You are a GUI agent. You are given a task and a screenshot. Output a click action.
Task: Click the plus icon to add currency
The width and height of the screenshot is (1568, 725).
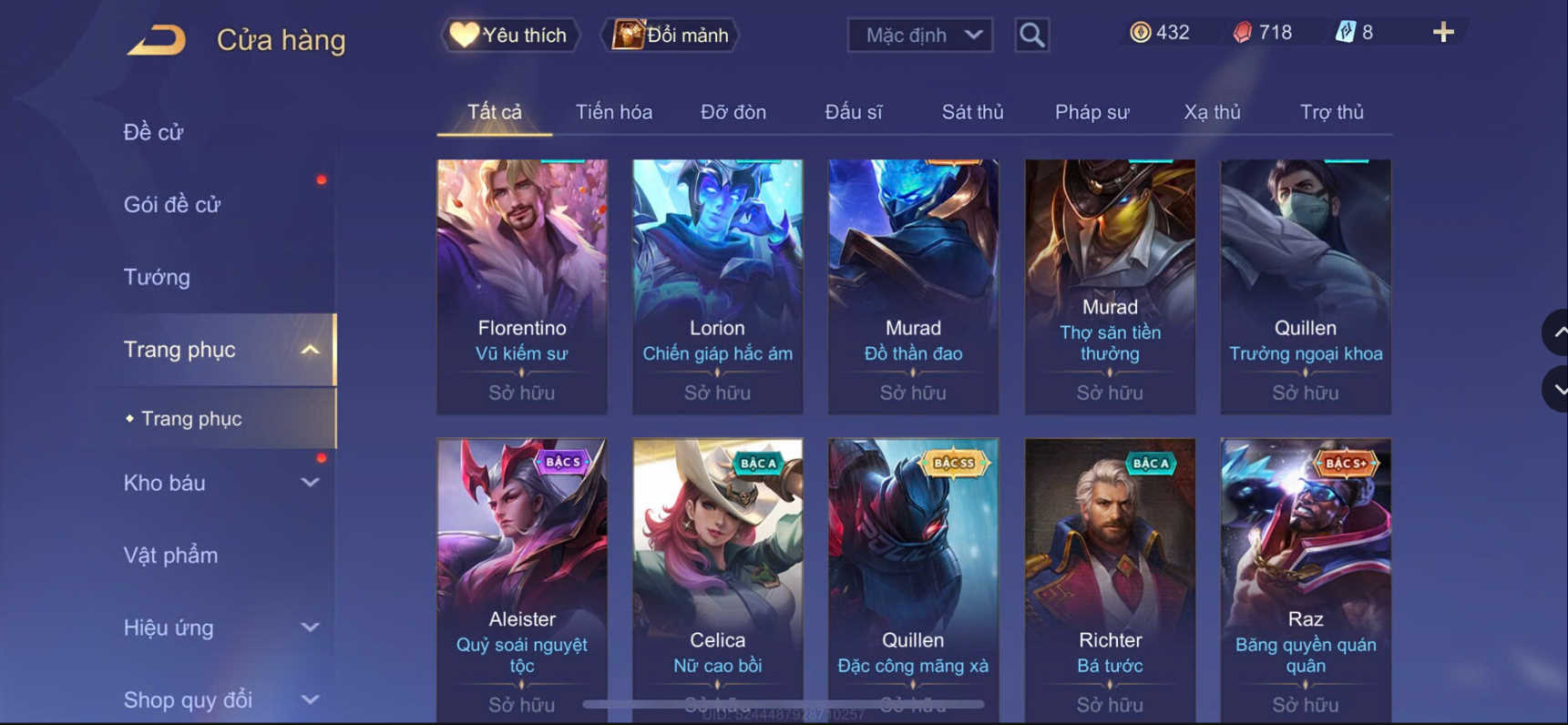1443,33
